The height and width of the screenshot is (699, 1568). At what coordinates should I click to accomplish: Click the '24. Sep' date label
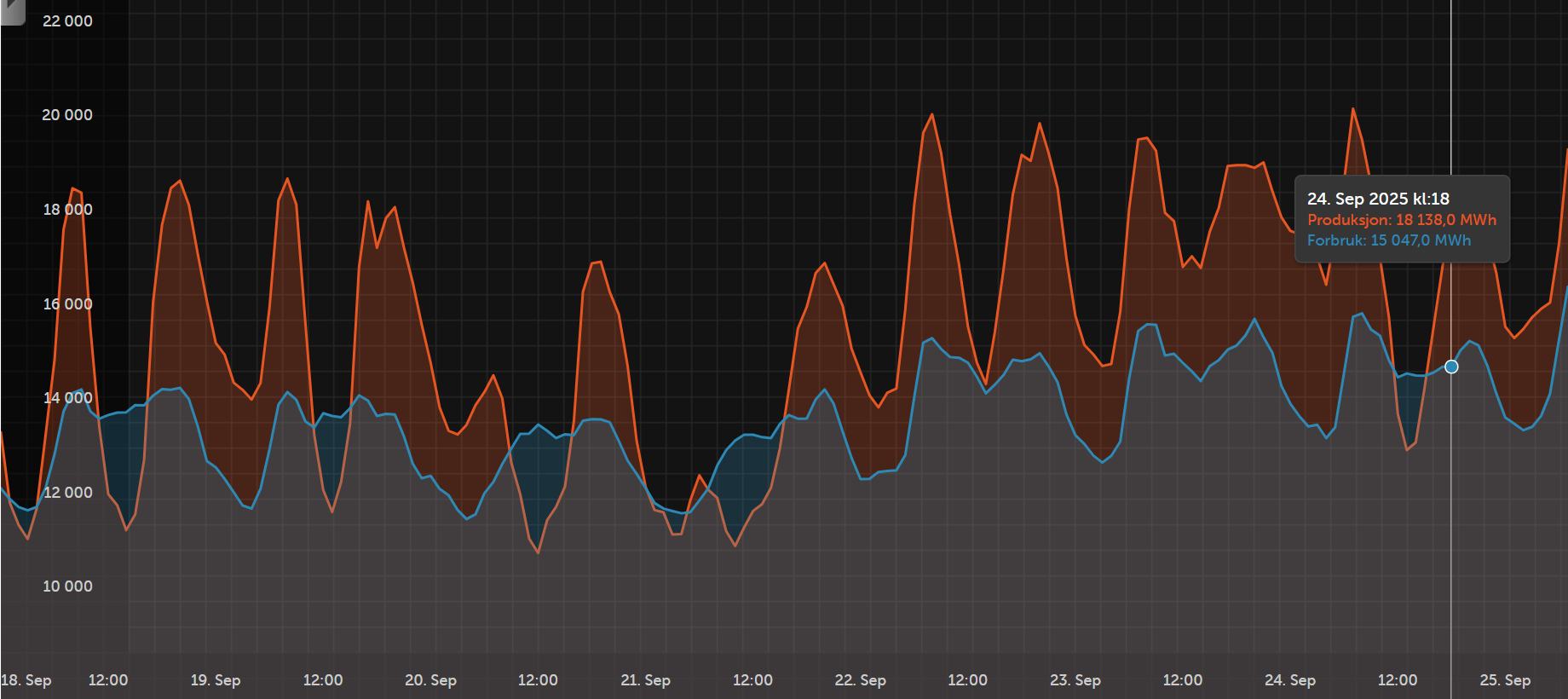pyautogui.click(x=1290, y=680)
